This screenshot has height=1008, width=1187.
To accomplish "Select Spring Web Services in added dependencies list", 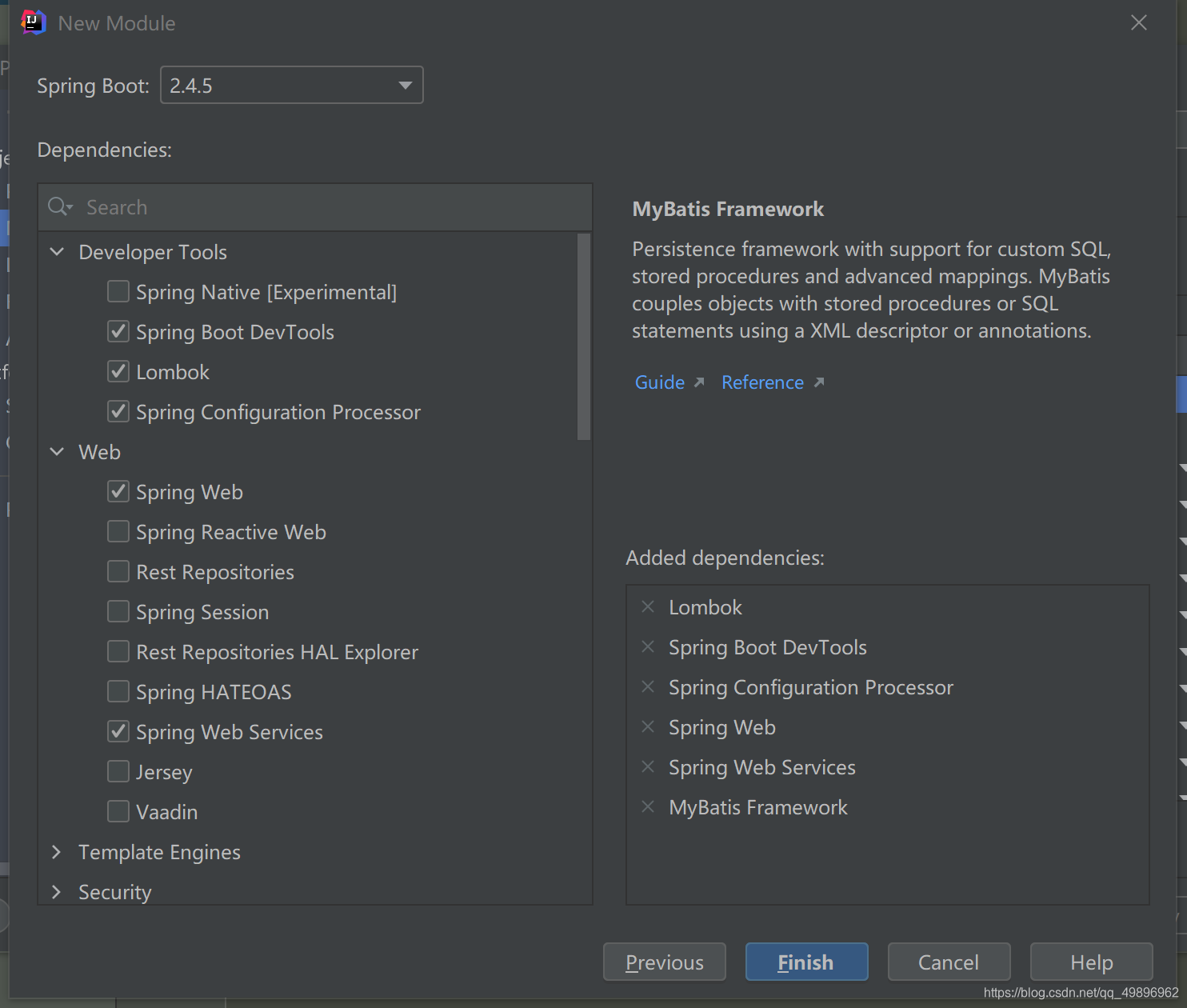I will pyautogui.click(x=762, y=767).
